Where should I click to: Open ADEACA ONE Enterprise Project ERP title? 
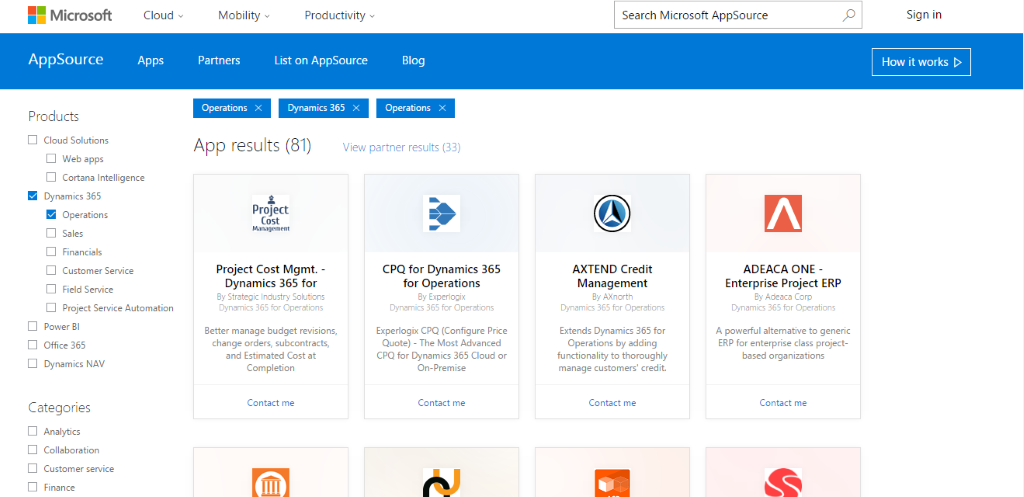pos(783,276)
